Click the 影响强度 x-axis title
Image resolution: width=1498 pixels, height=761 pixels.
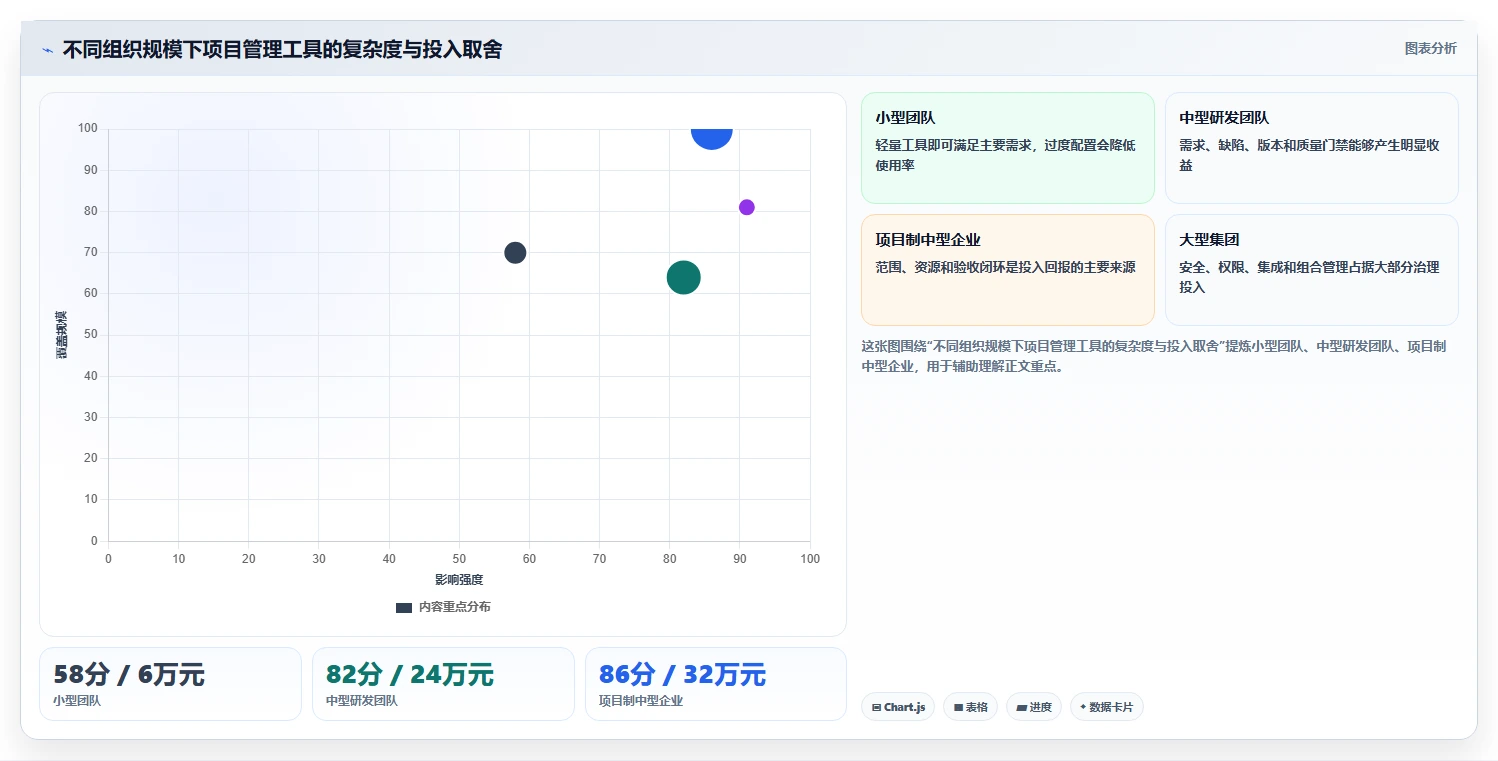coord(459,580)
